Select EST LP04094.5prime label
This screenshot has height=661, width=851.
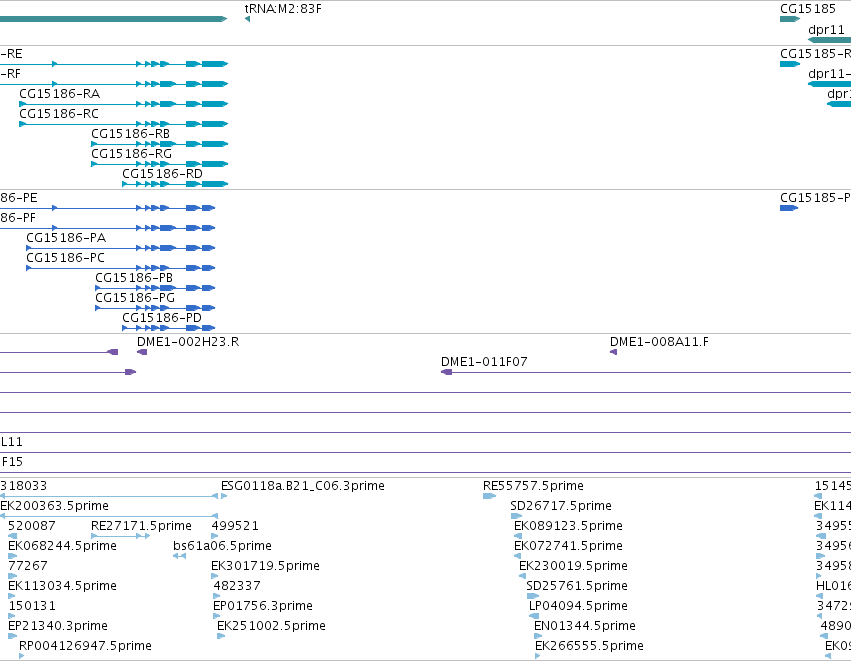coord(579,606)
